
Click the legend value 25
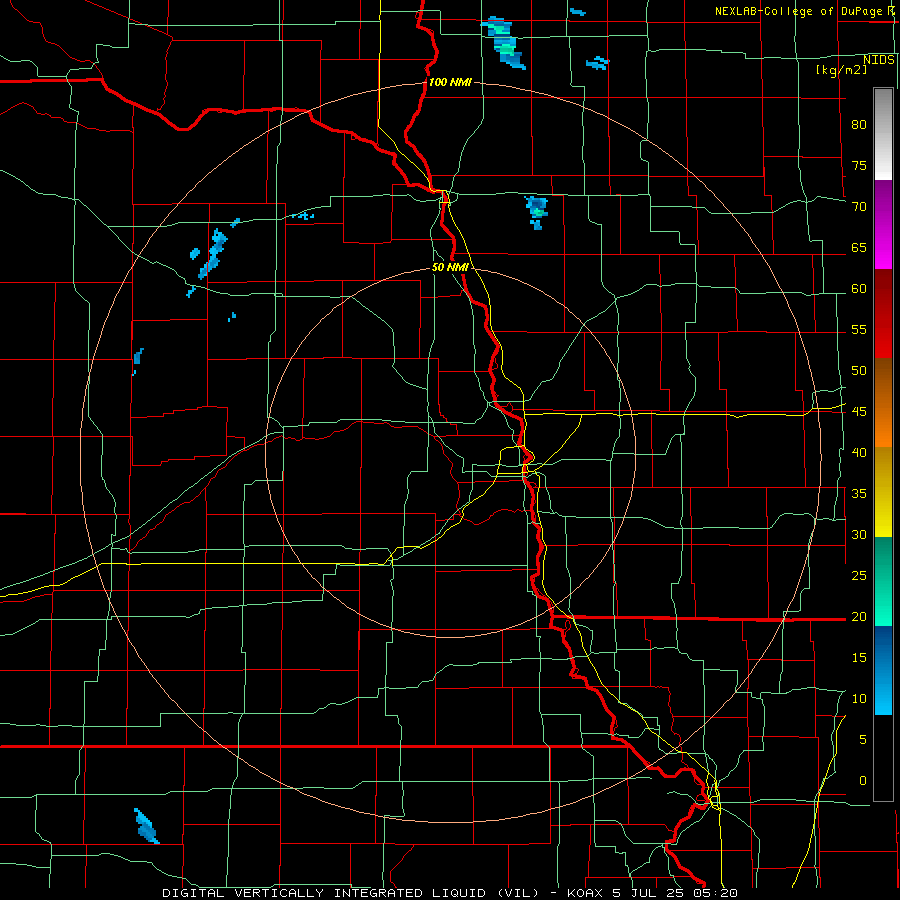(x=859, y=576)
